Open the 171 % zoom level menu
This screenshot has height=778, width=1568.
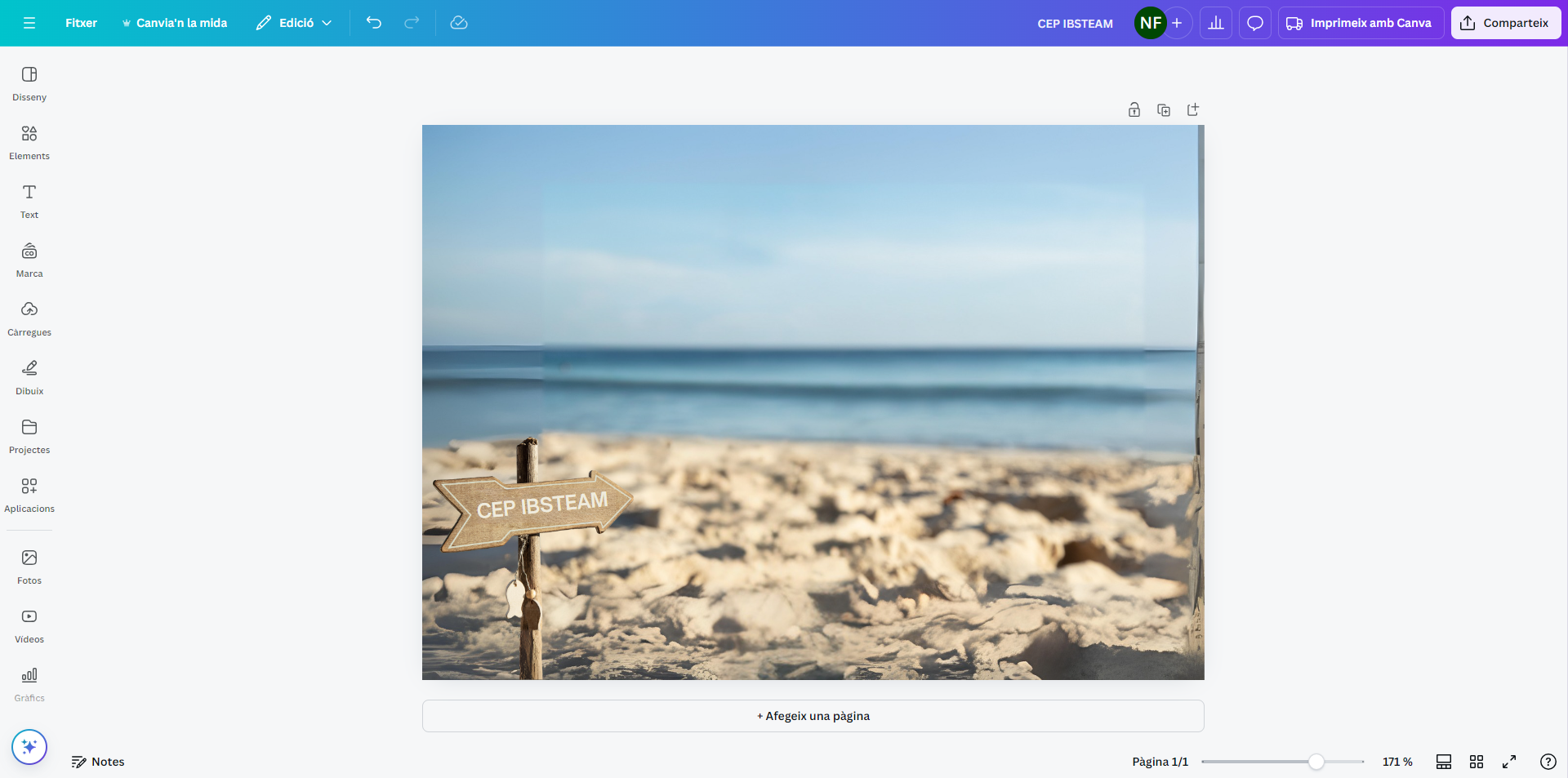point(1397,762)
